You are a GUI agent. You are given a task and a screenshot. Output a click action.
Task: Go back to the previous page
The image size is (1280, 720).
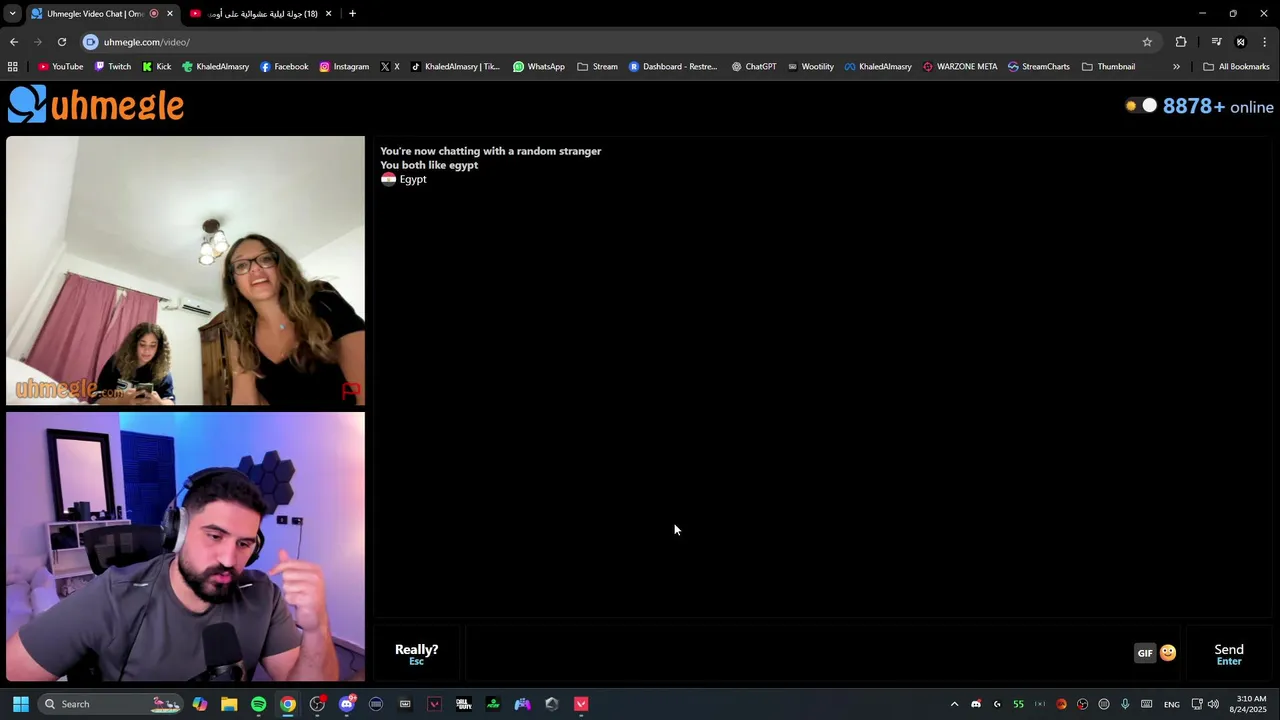14,42
